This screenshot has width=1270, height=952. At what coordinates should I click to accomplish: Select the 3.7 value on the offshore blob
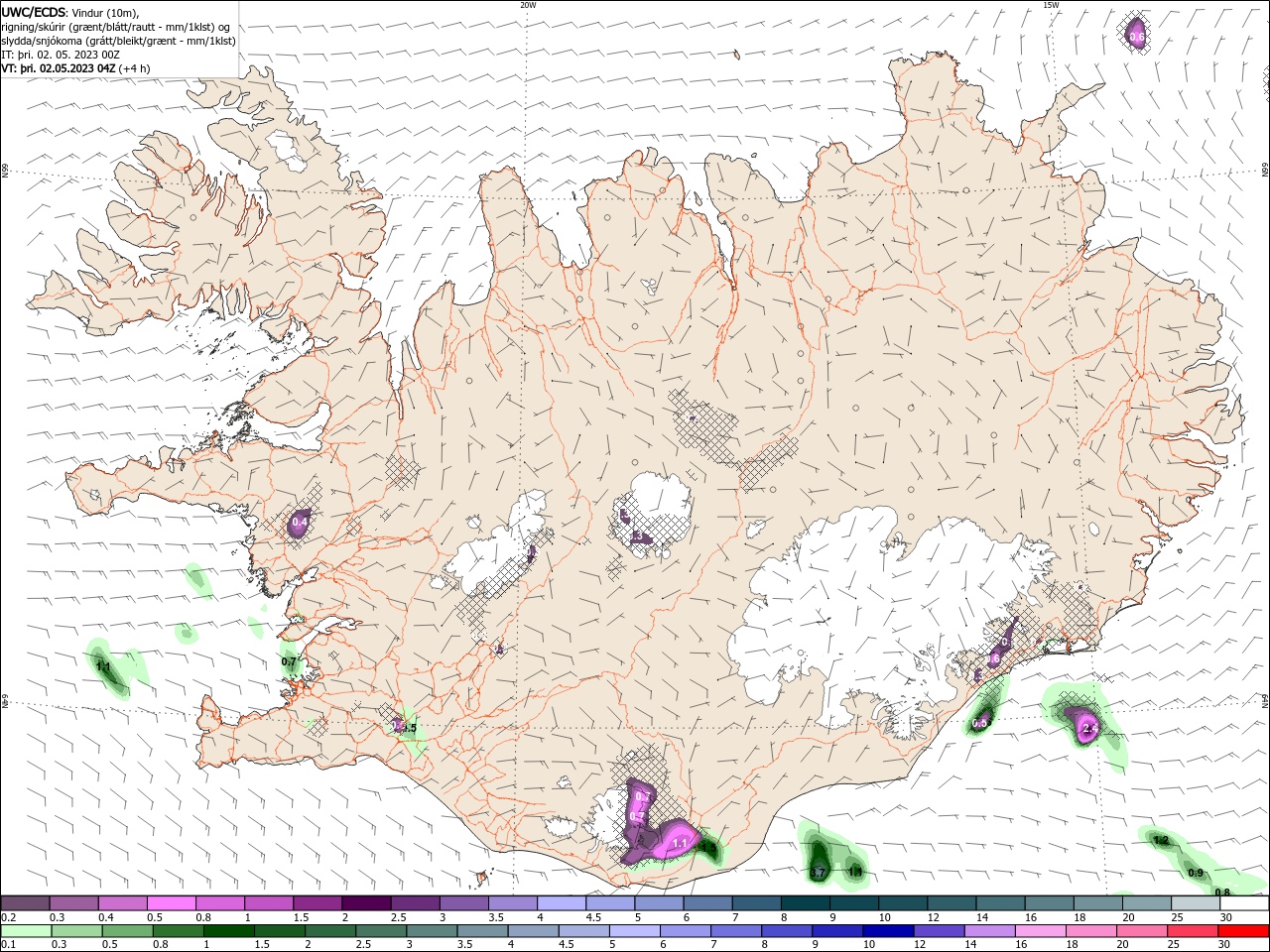(x=819, y=873)
